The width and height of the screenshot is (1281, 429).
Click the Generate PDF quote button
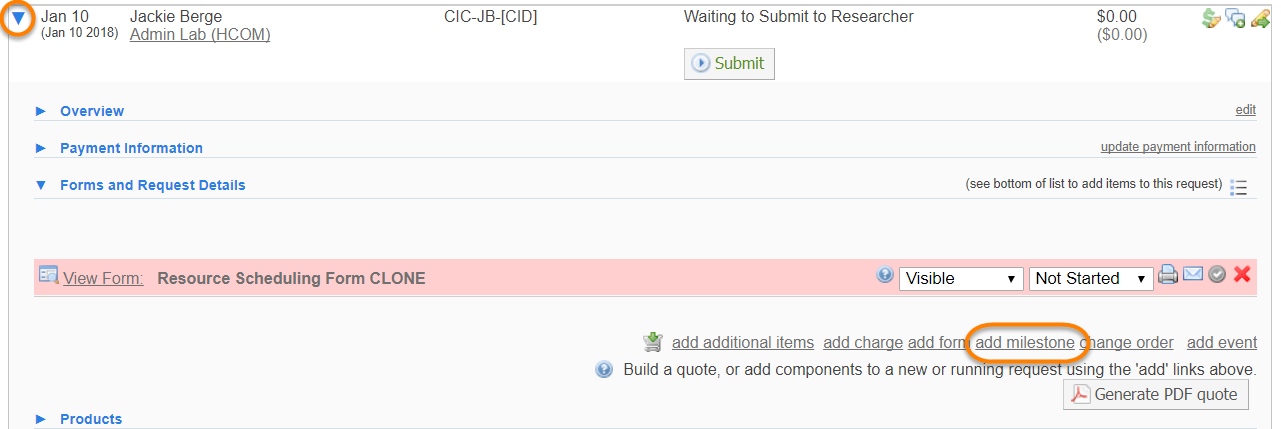coord(1155,394)
